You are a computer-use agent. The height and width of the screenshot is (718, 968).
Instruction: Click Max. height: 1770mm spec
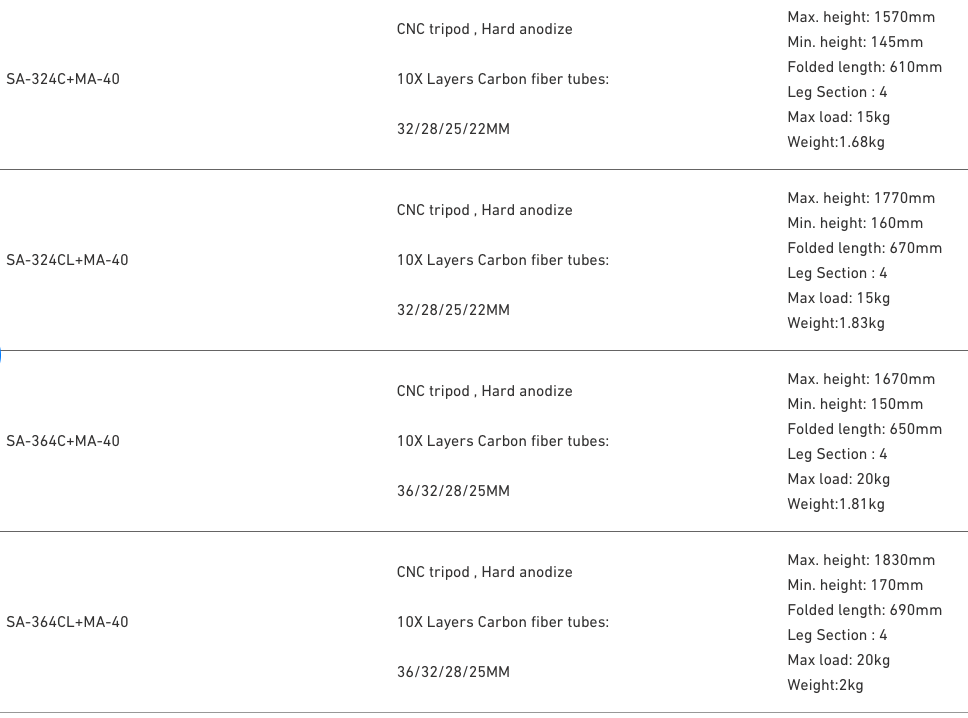(861, 198)
